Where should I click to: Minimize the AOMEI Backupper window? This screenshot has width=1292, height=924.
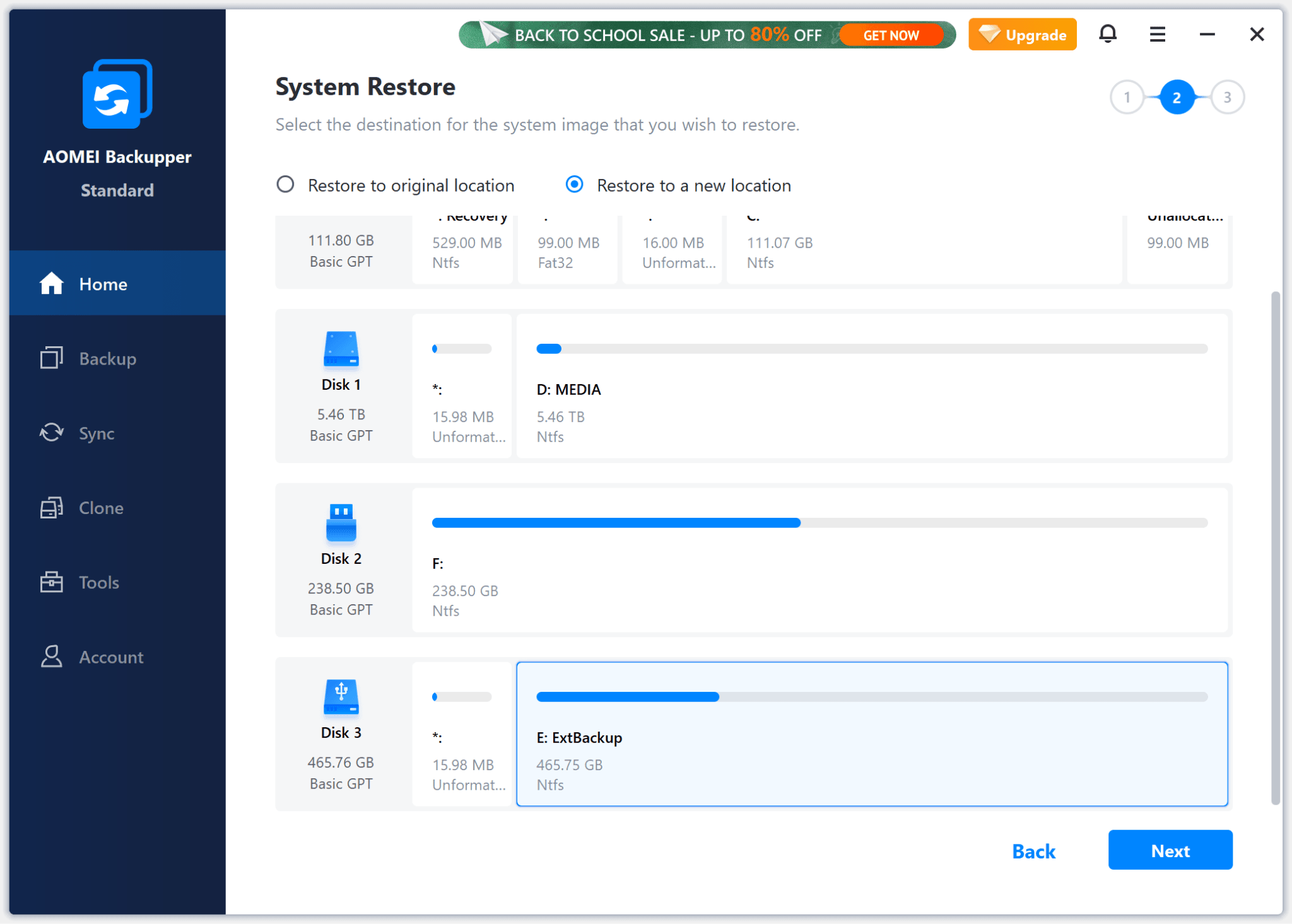click(1207, 34)
